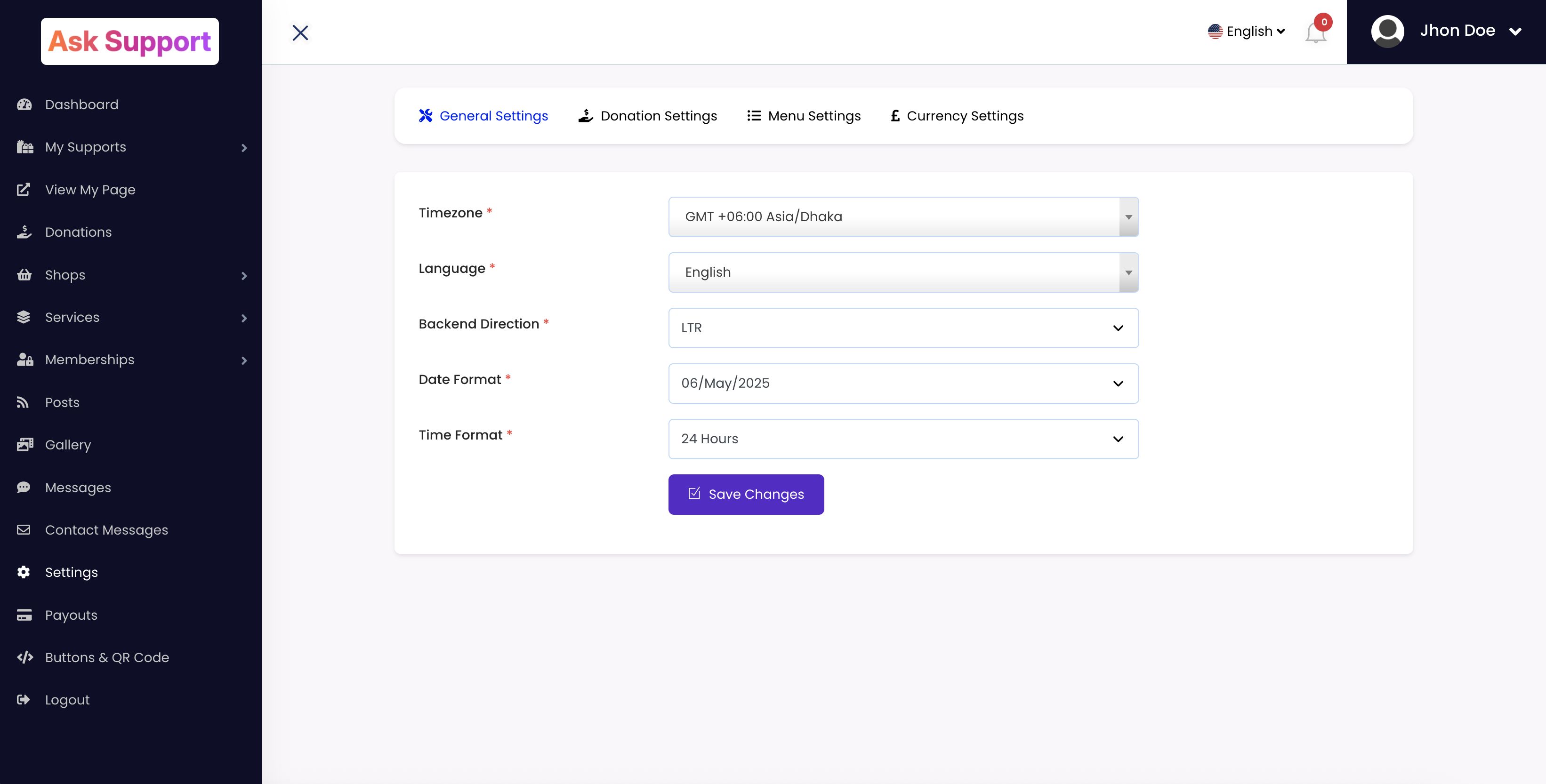
Task: Click the Buttons & QR Code icon
Action: coord(24,657)
